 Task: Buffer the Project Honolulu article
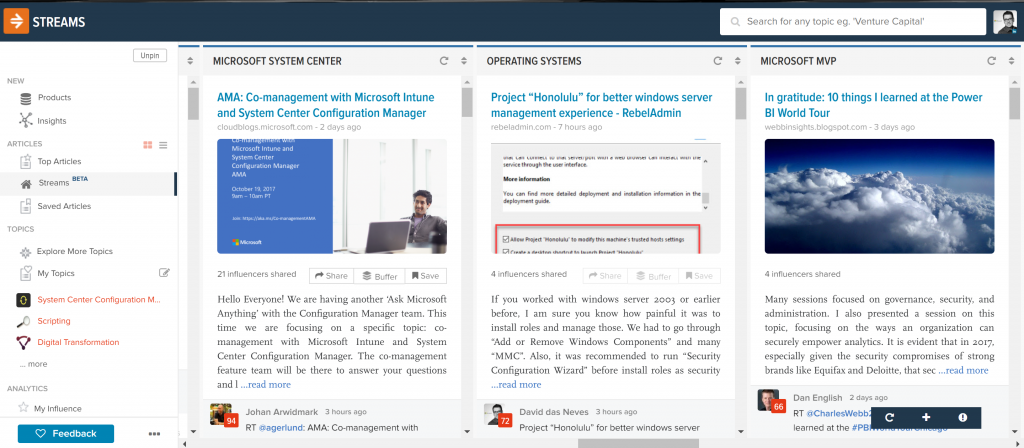[653, 276]
